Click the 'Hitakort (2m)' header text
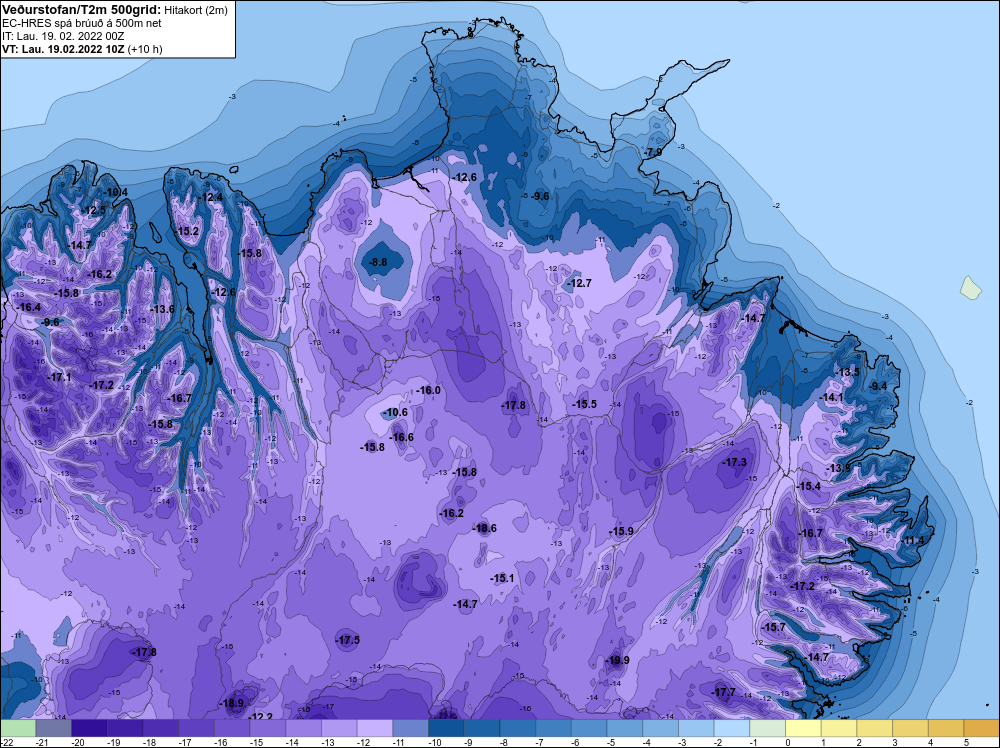Screen dimensions: 1000x748 click(x=196, y=10)
